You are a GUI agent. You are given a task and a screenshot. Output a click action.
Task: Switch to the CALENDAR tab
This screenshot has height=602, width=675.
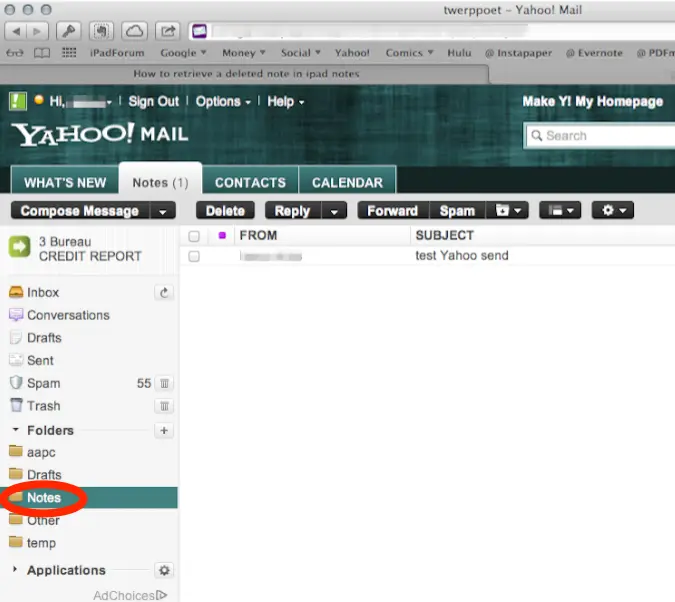click(347, 182)
